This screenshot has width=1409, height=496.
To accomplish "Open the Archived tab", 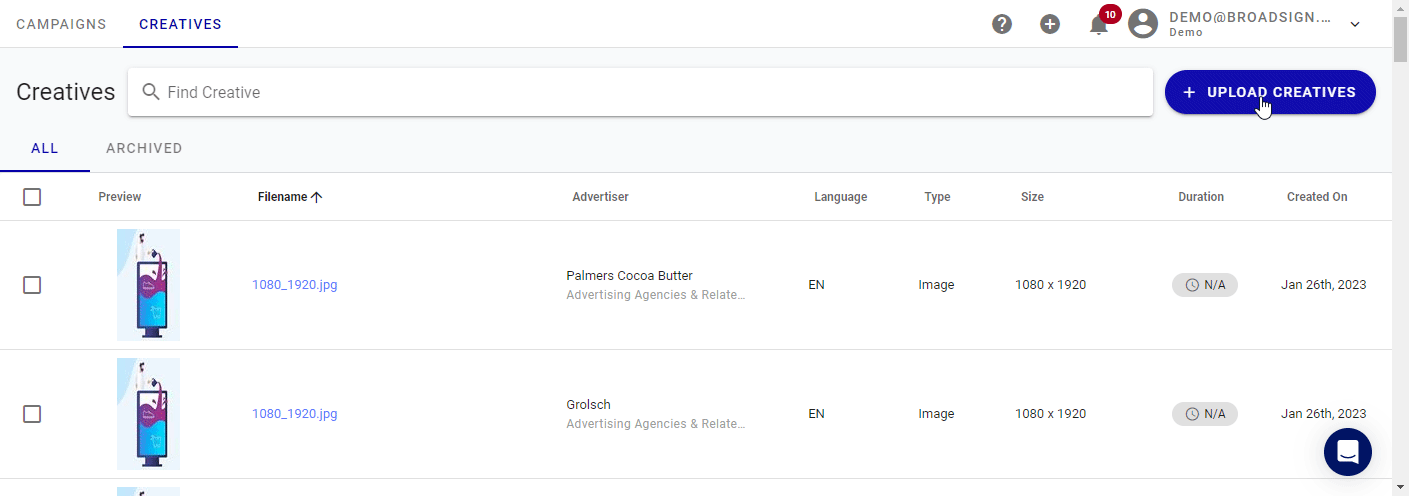I will (144, 148).
